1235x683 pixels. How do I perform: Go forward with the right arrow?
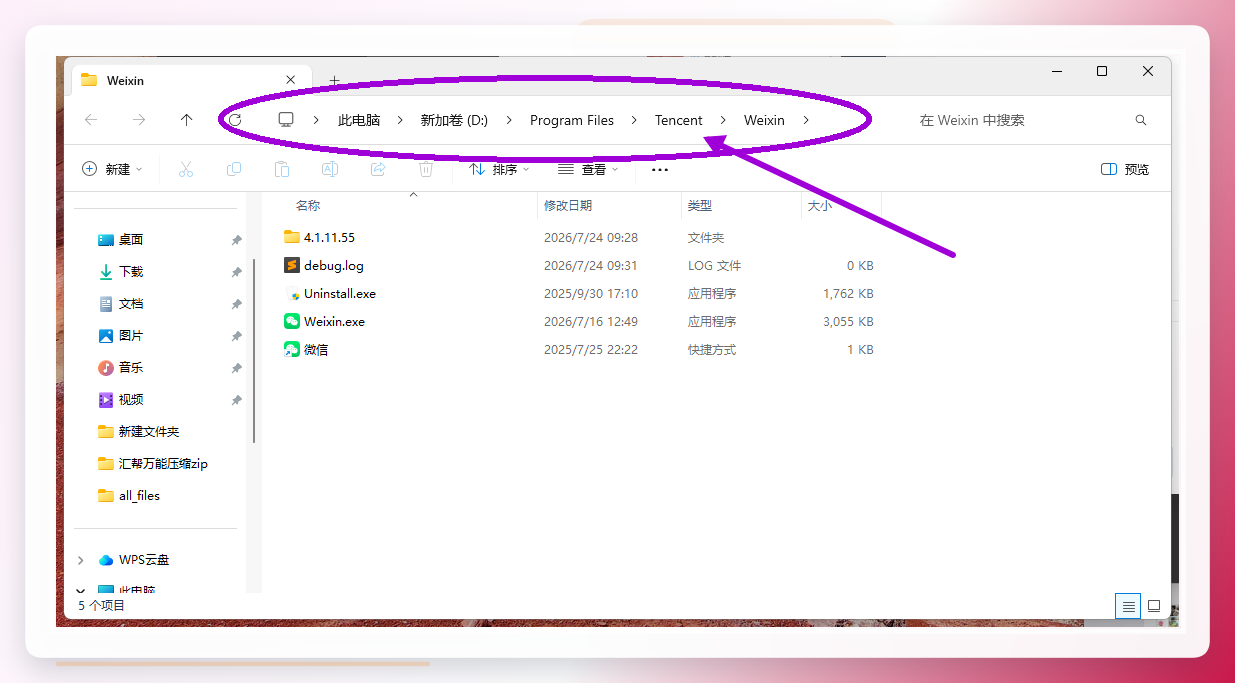coord(139,120)
